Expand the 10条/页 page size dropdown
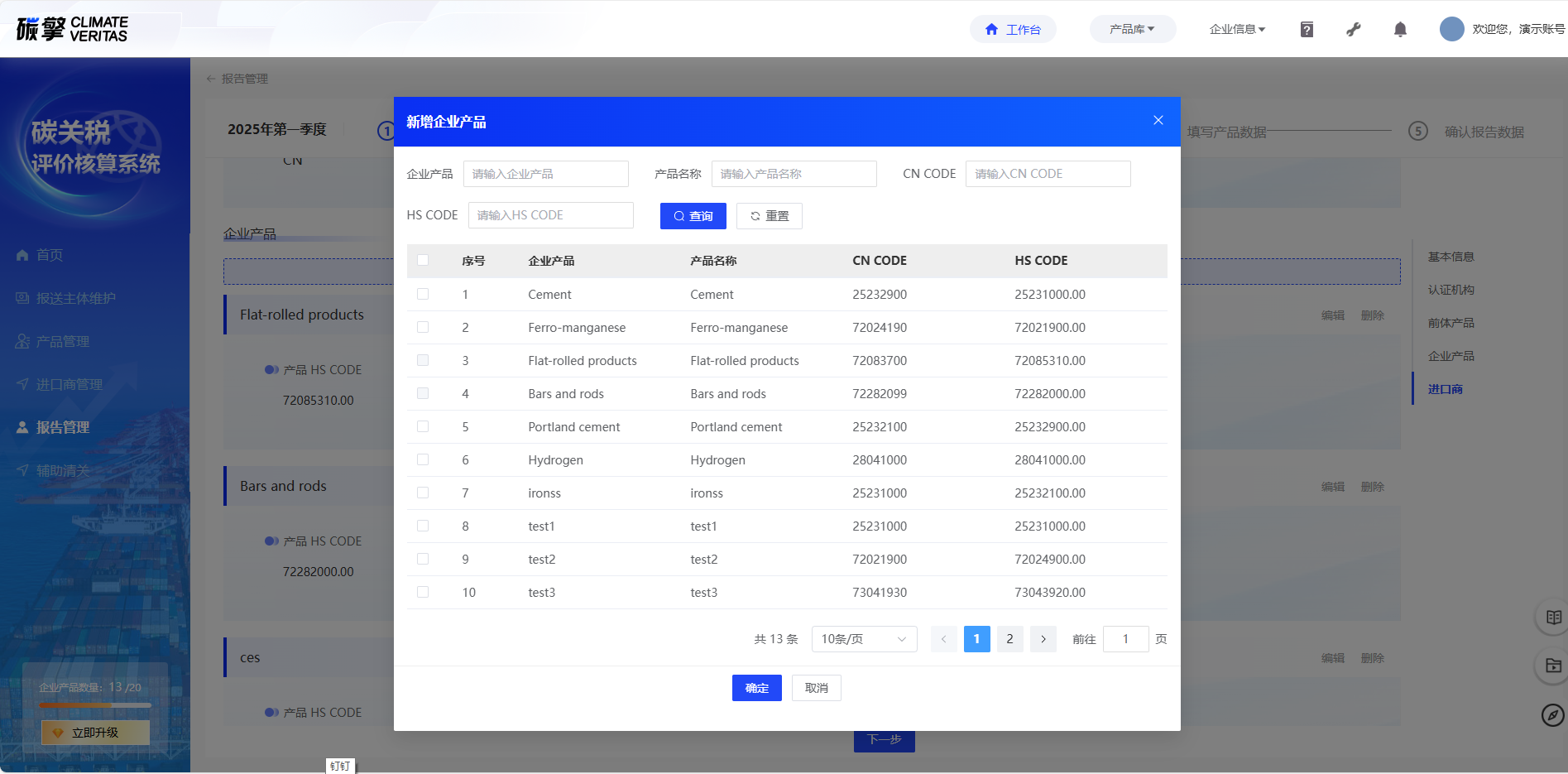 coord(864,639)
